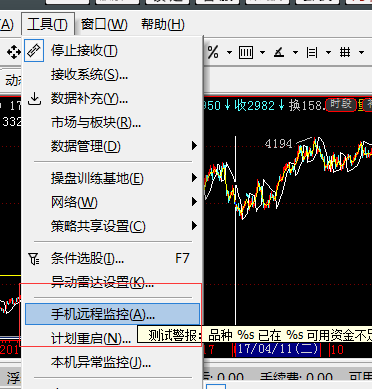Choose 数据补充(Y)... menu entry

(112, 99)
